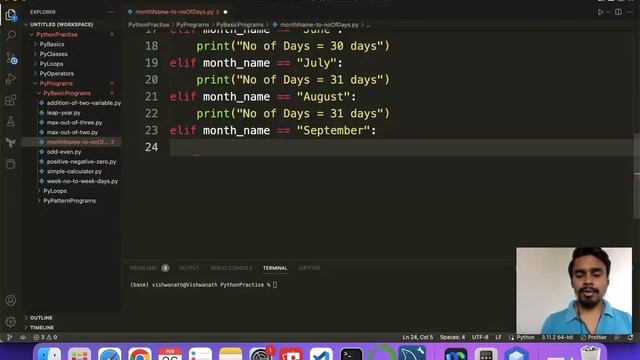Viewport: 640px width, 360px height.
Task: Switch to the DEBUG CONSOLE tab
Action: click(x=231, y=268)
